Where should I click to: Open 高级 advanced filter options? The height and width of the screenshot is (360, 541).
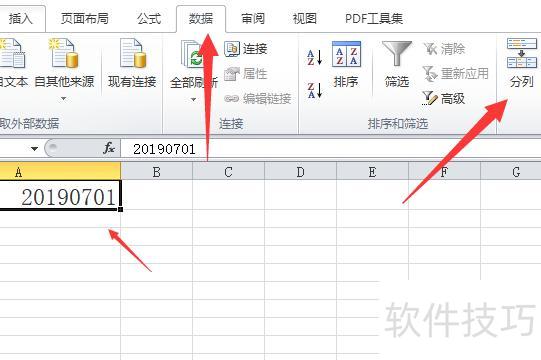coord(444,98)
